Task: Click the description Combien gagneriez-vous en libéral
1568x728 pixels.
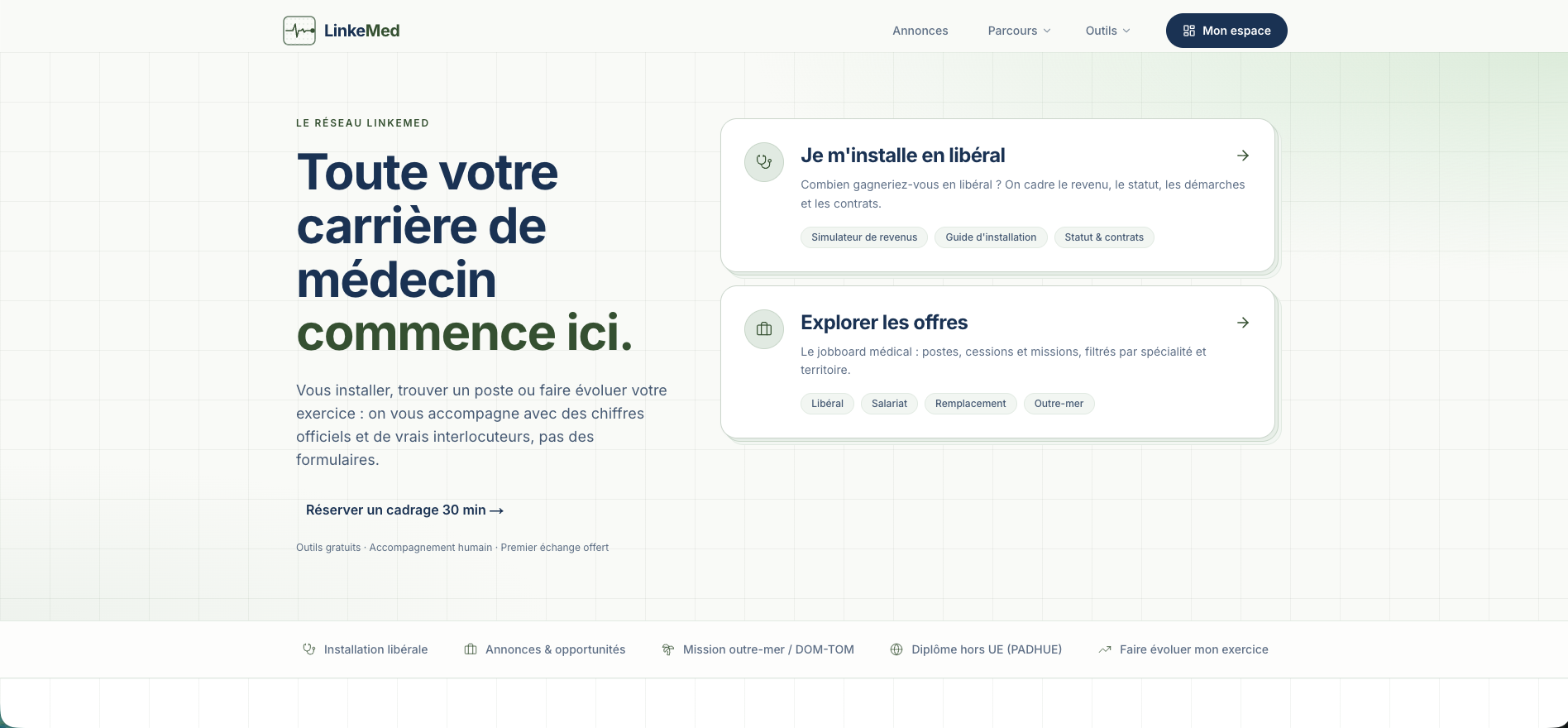Action: click(1023, 194)
